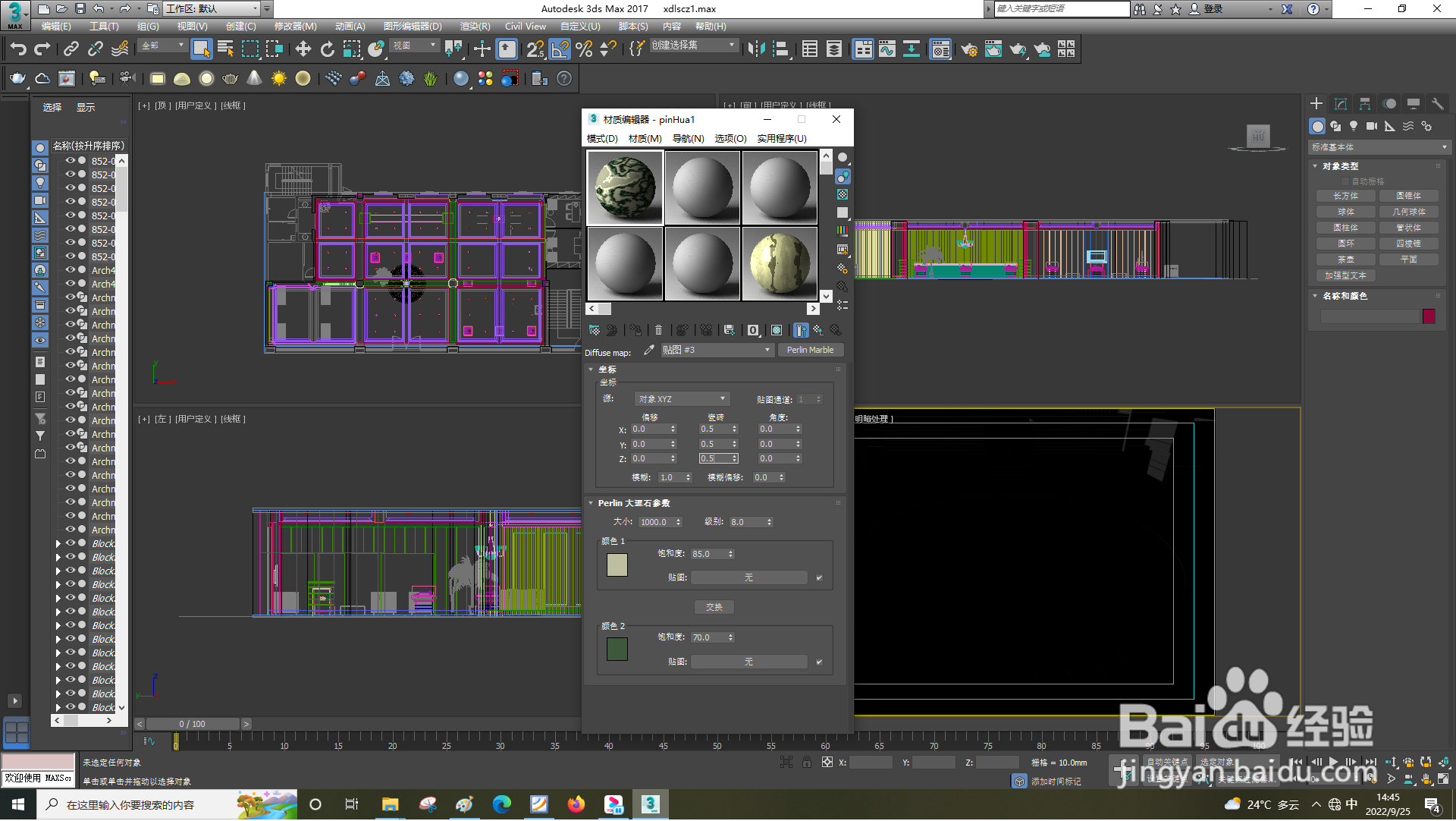
Task: Click the Color 2 dark green swatch
Action: (617, 650)
